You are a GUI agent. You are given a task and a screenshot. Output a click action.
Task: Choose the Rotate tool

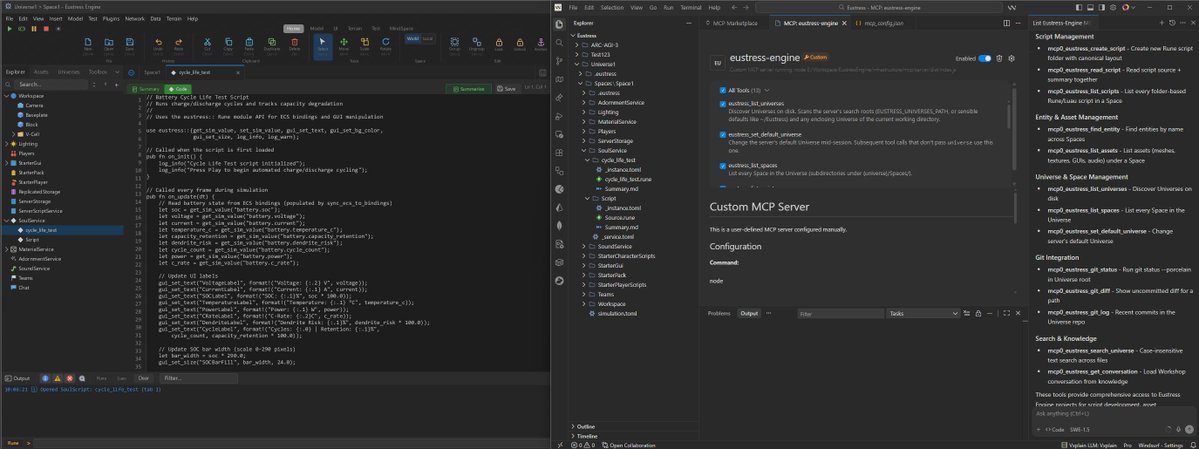pos(385,44)
